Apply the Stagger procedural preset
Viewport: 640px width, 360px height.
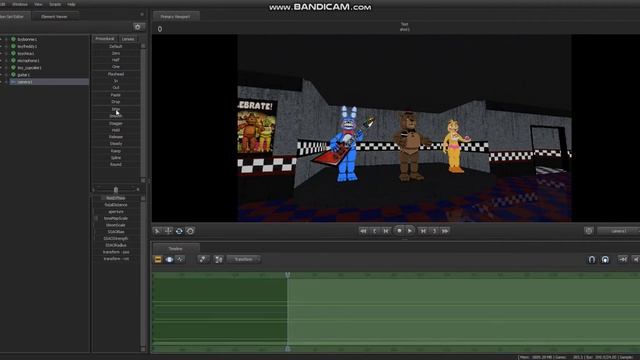(x=116, y=123)
